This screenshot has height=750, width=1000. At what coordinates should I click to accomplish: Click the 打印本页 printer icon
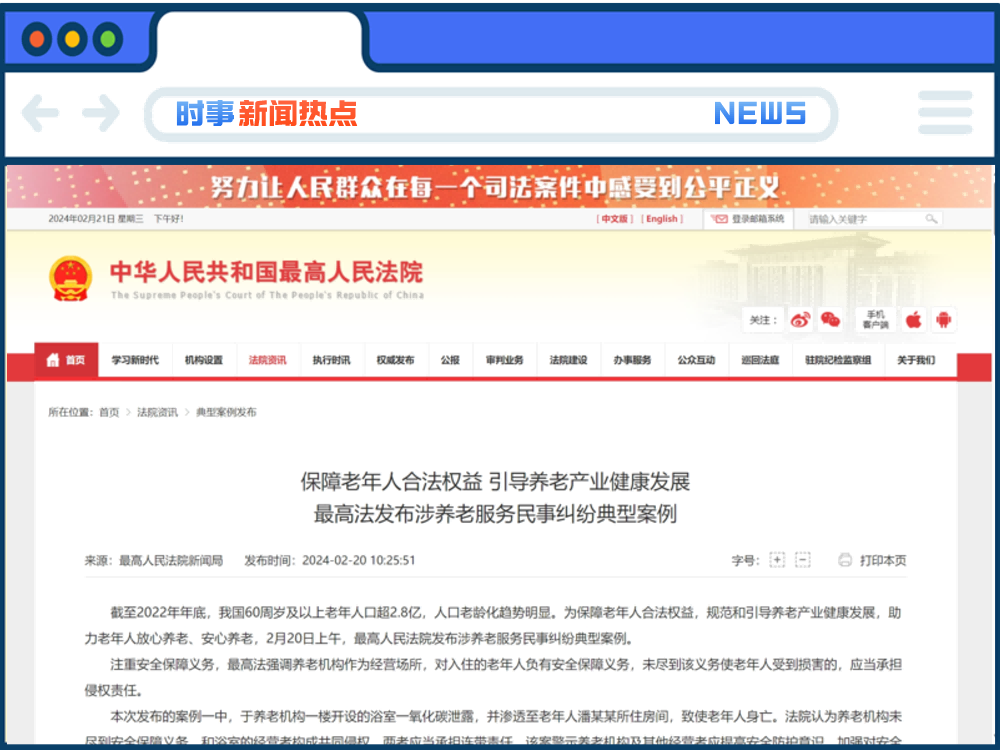click(x=845, y=560)
